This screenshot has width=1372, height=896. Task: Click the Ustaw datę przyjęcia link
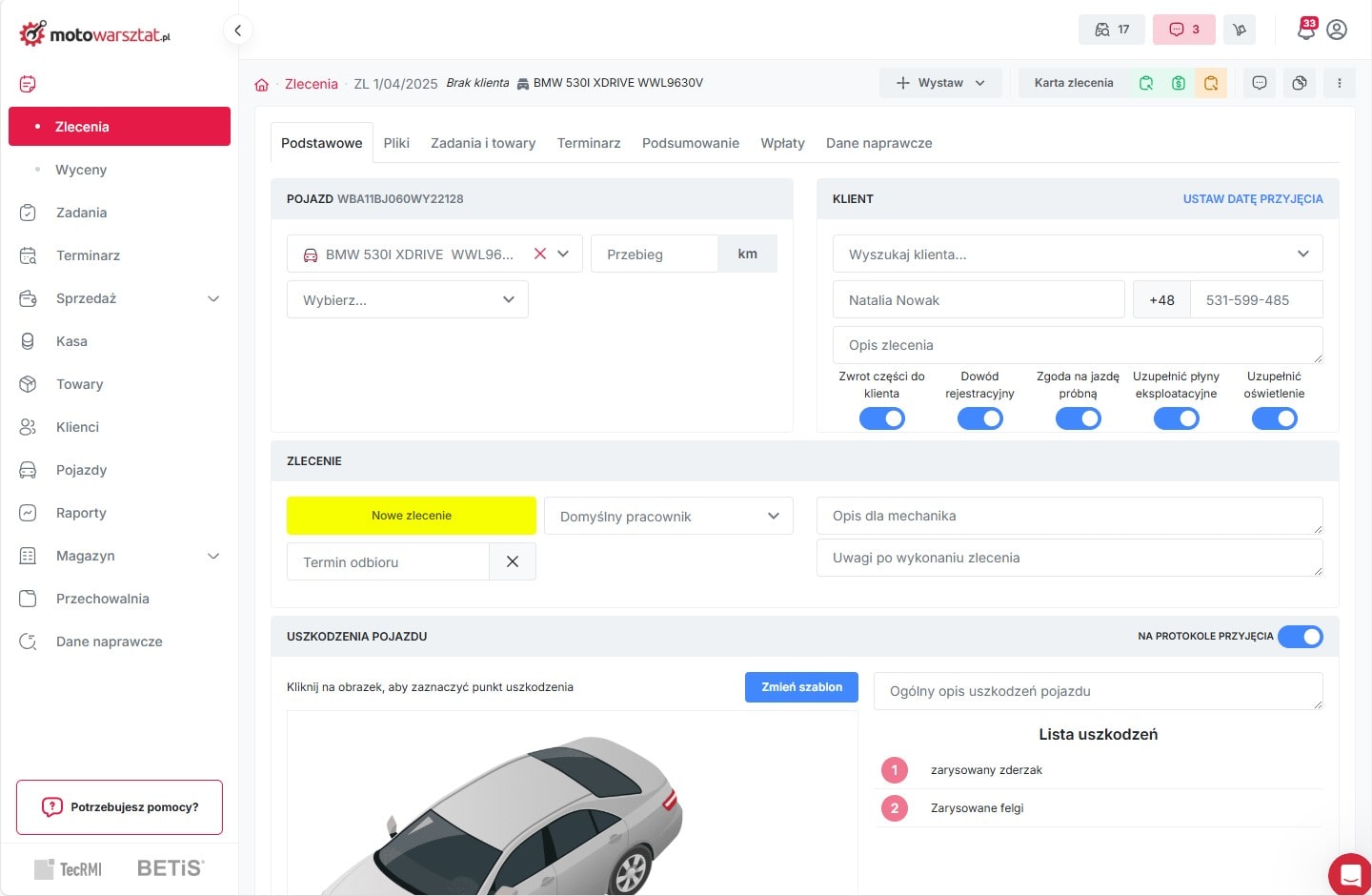pyautogui.click(x=1252, y=199)
